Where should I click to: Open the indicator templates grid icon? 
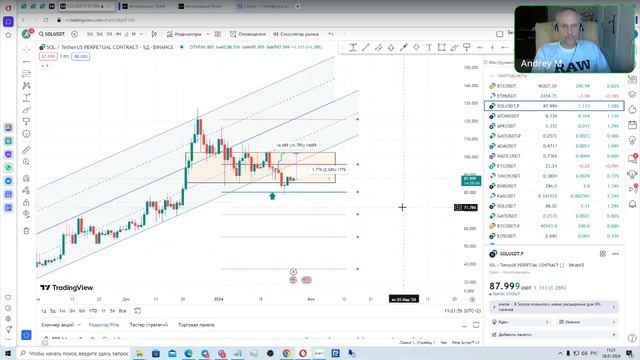coord(218,34)
